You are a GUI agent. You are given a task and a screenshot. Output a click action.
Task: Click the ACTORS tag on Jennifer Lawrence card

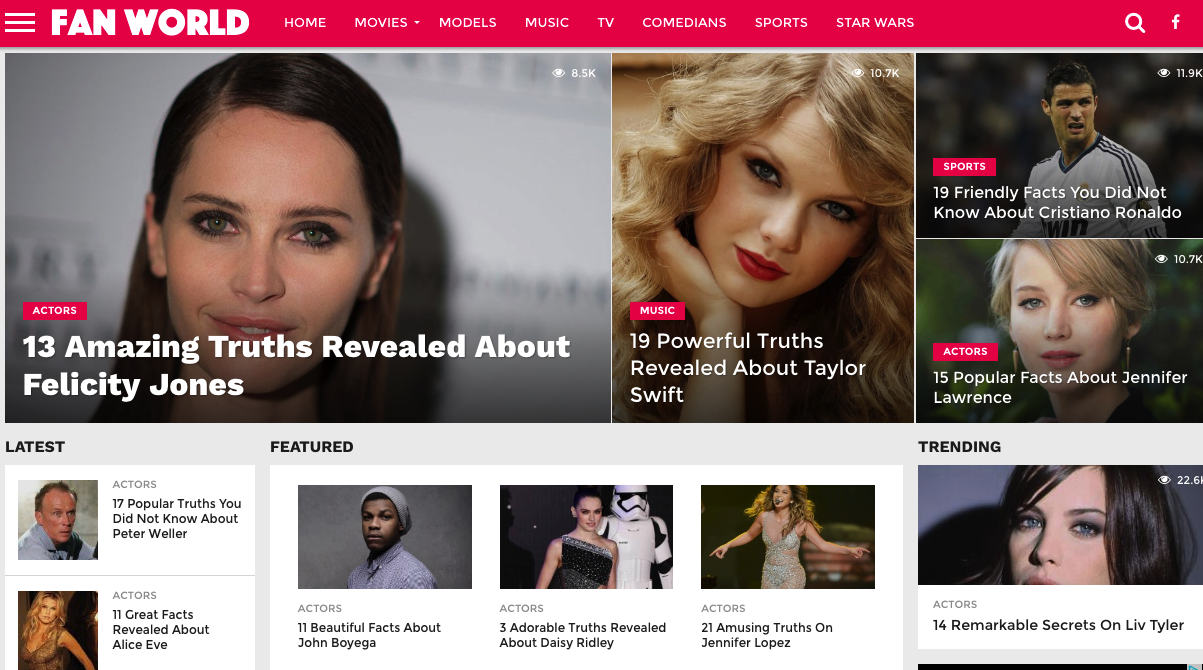[x=965, y=352]
